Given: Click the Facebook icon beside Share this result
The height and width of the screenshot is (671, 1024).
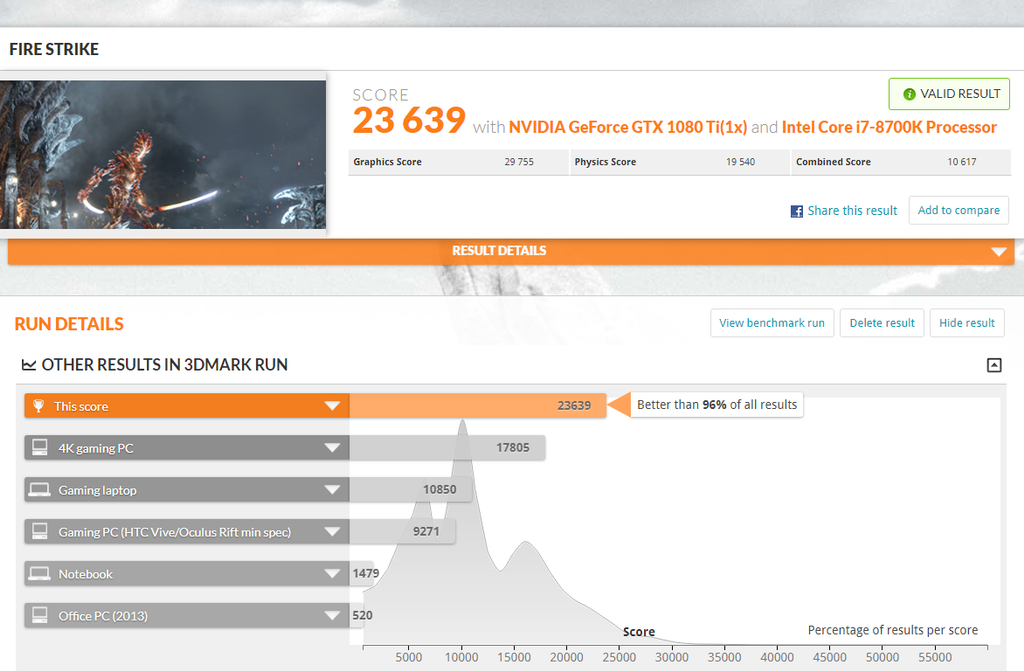Looking at the screenshot, I should [x=797, y=211].
